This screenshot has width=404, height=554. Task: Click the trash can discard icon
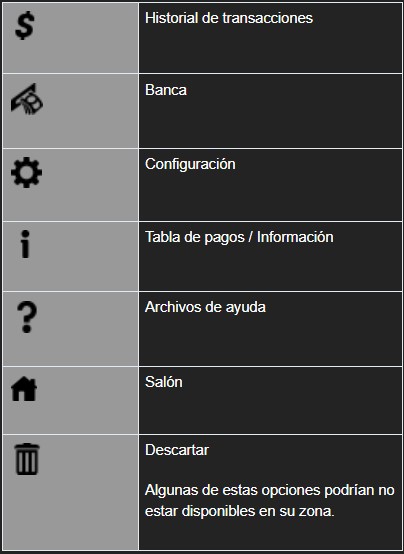pyautogui.click(x=27, y=459)
